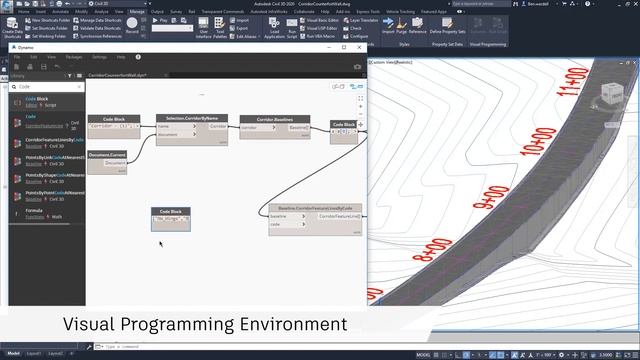Open Dynamo Settings menu
Screen dimensions: 640x360
point(99,57)
